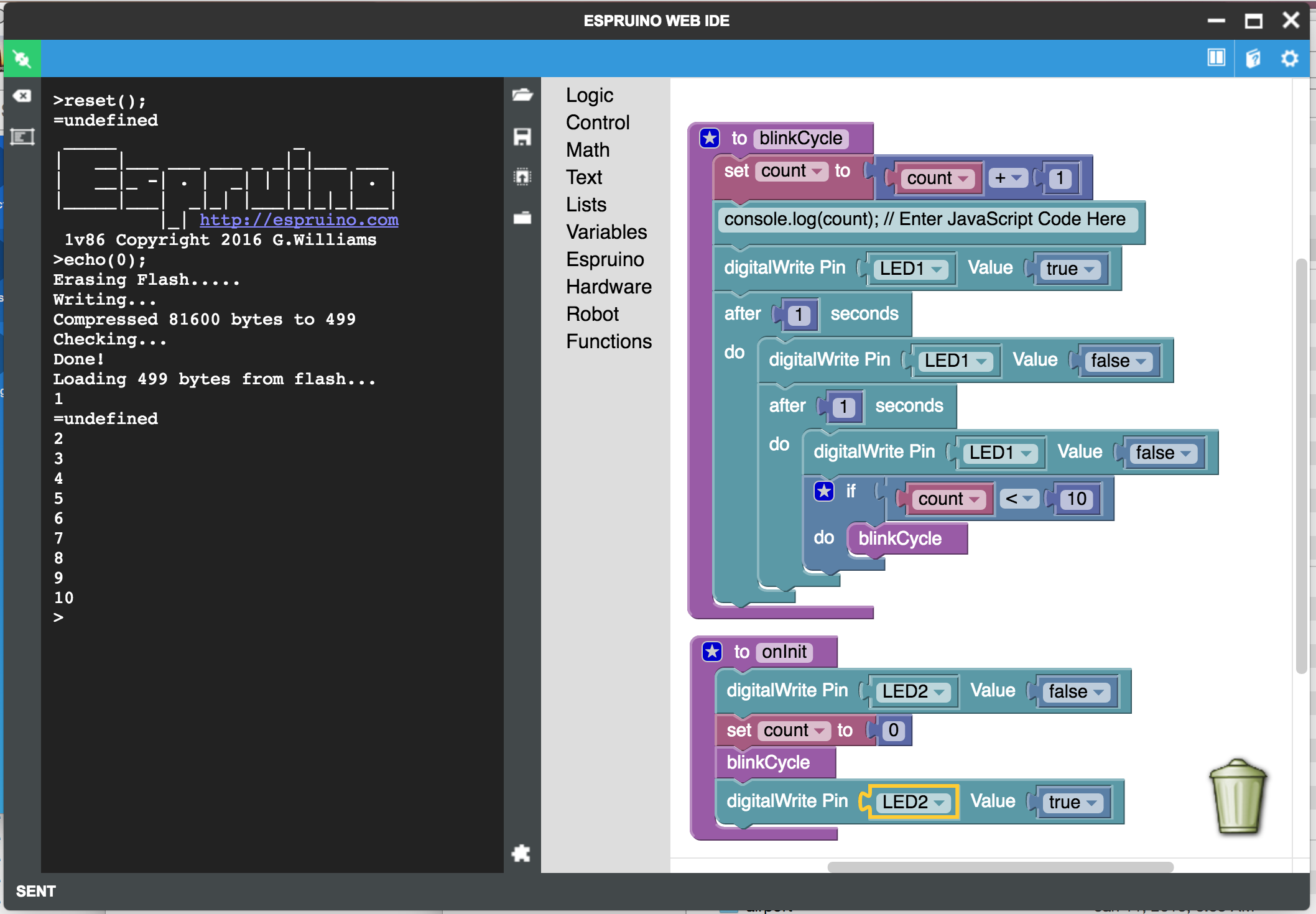Edit number 1 in first after seconds block

click(x=799, y=315)
